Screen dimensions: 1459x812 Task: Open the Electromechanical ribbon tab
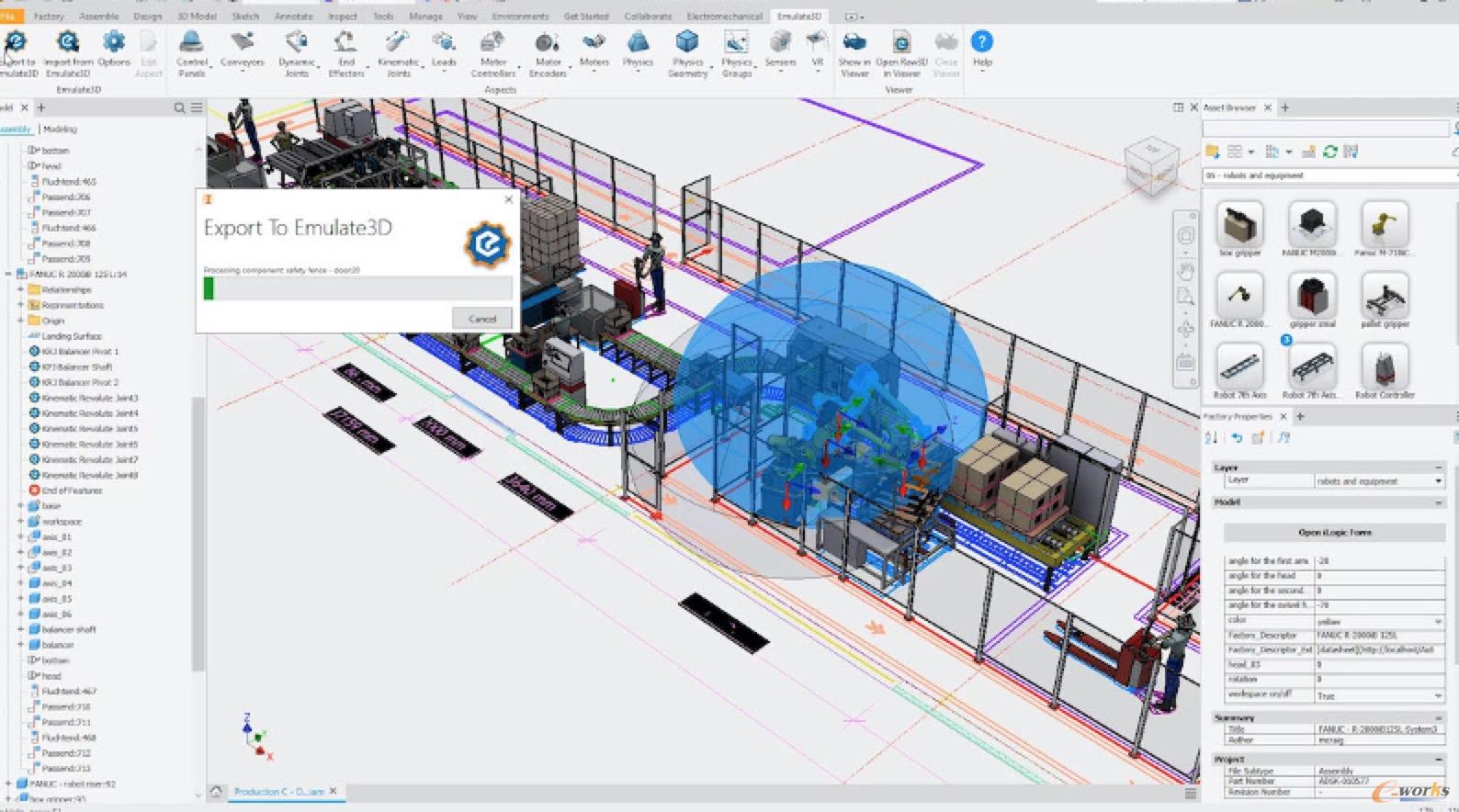coord(725,17)
